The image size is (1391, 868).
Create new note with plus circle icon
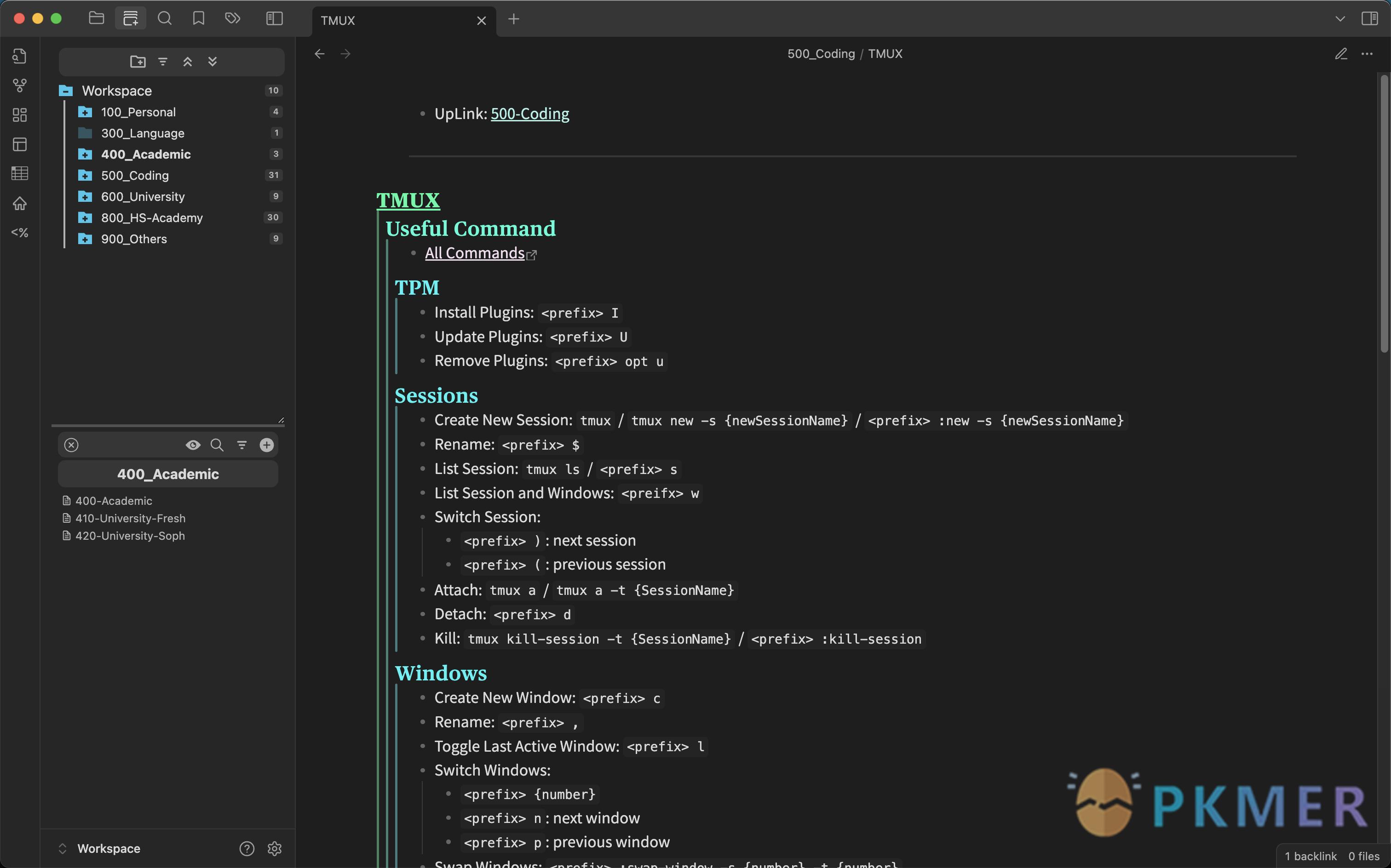coord(266,445)
